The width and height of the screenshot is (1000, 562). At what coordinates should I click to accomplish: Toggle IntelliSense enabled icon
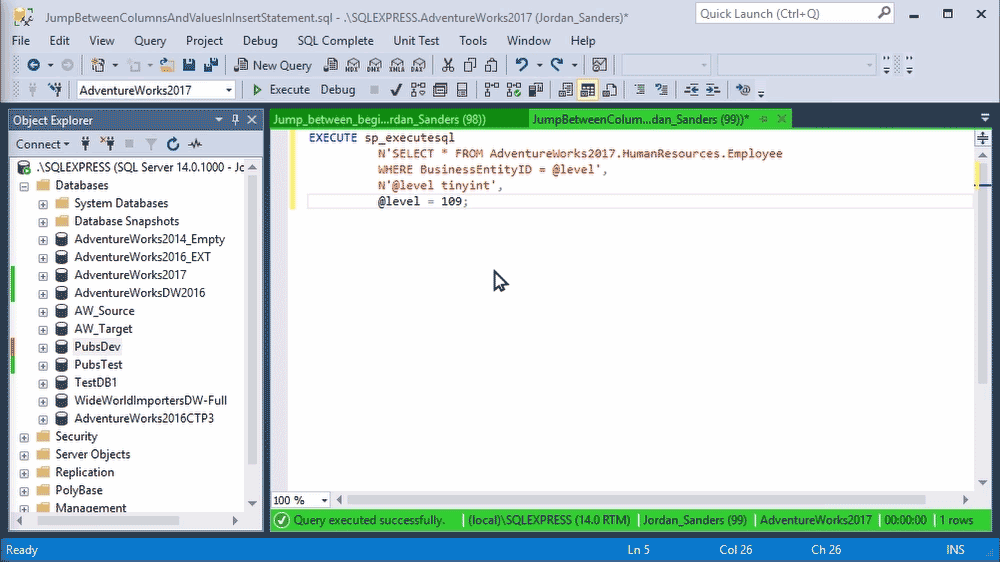click(462, 90)
